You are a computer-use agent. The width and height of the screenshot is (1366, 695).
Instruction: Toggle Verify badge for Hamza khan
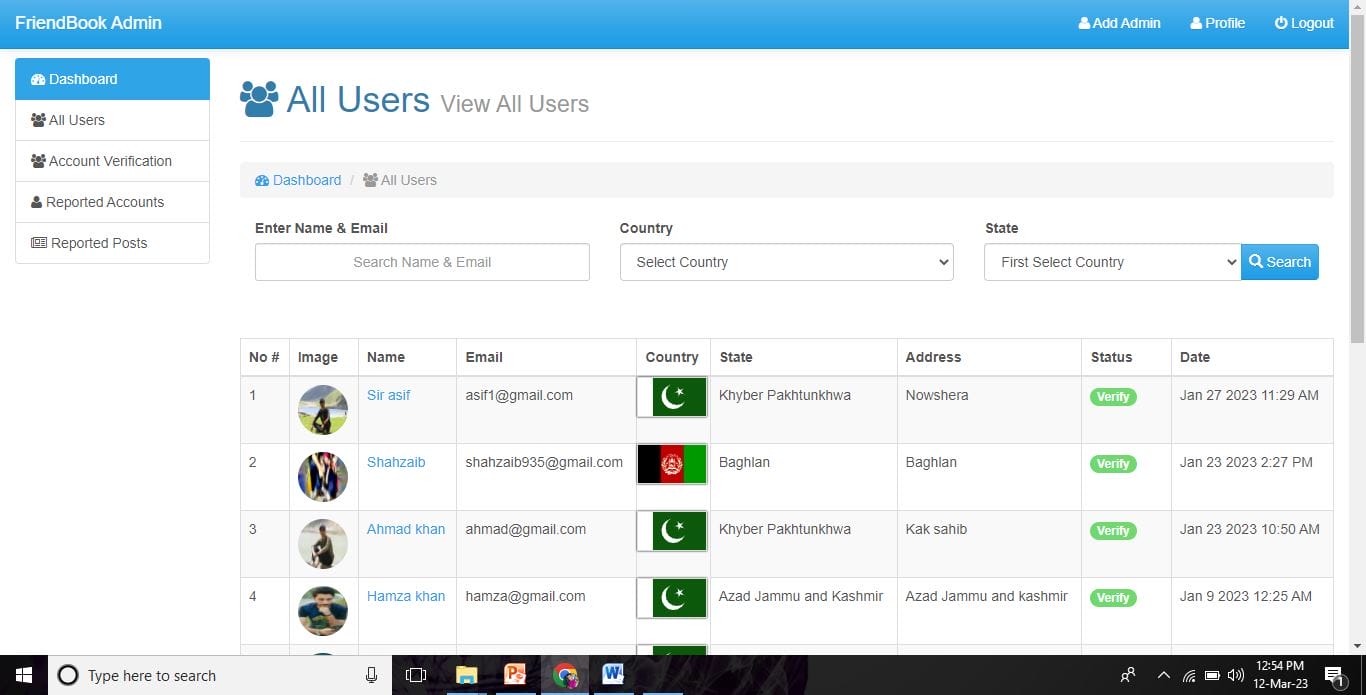pos(1112,598)
